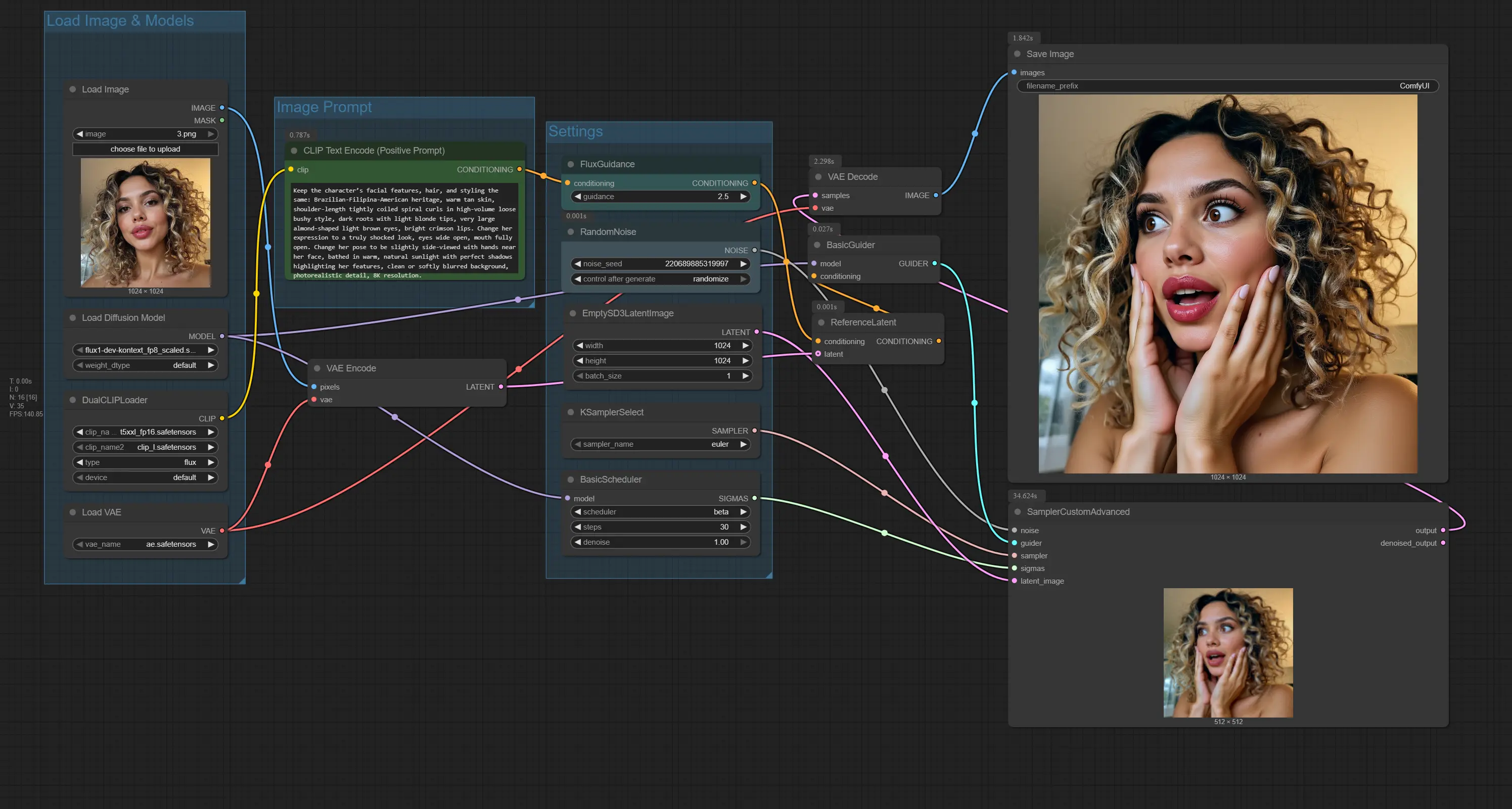Decrease noise_seed with left arrow
Screen dimensions: 1512x809
(x=578, y=263)
